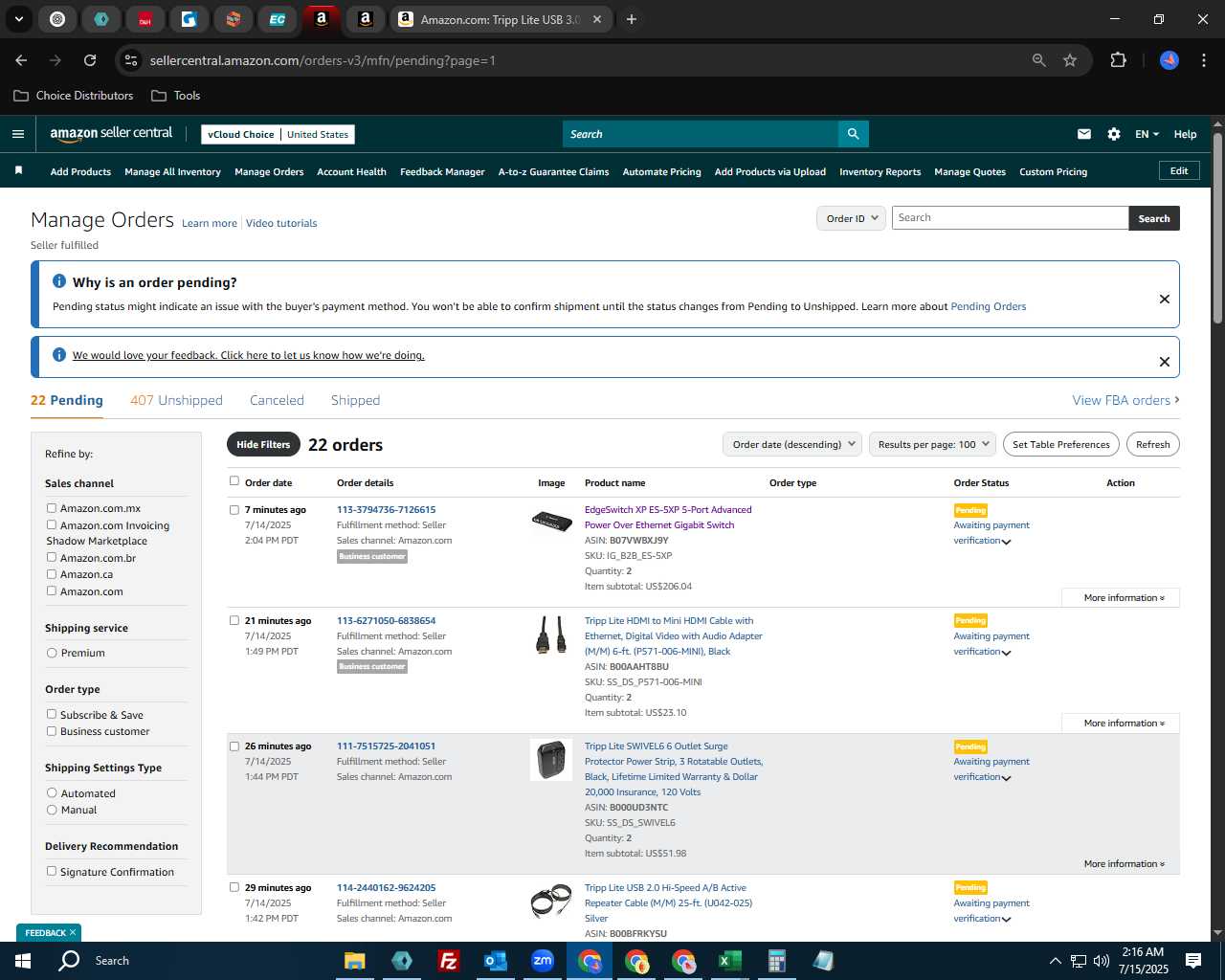Open the Order date (descending) sort dropdown
1225x980 pixels.
(x=792, y=444)
